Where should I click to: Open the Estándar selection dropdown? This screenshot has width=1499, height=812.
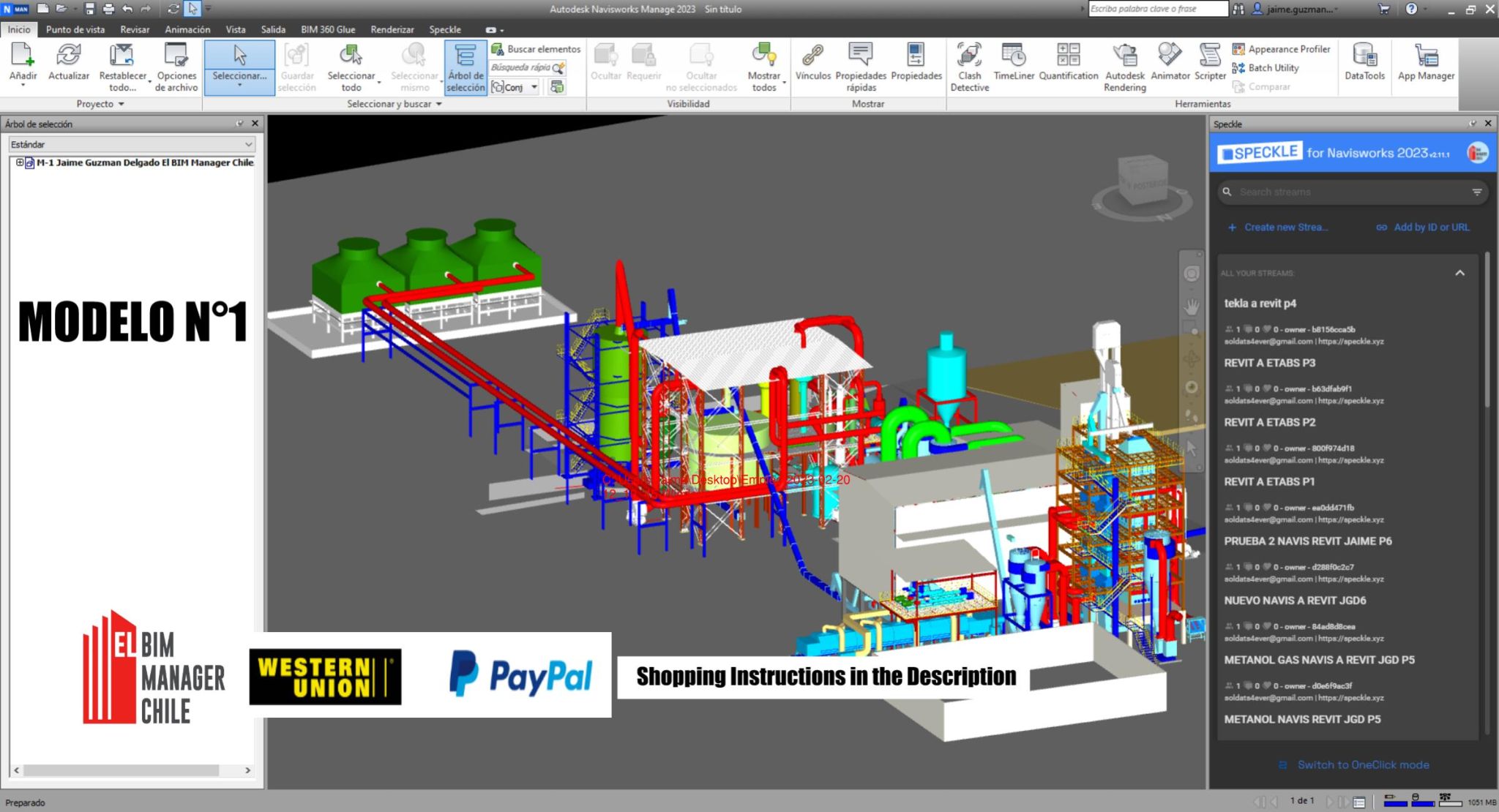pyautogui.click(x=249, y=144)
